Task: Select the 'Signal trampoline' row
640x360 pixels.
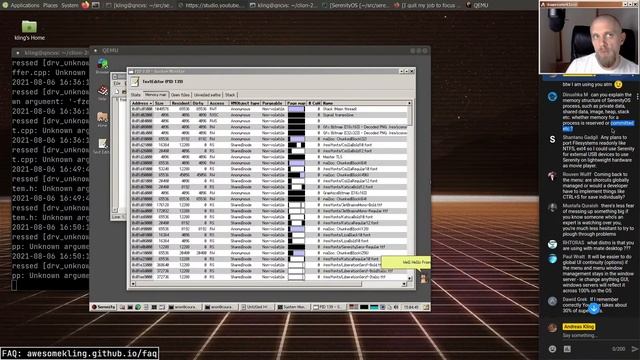Action: pyautogui.click(x=269, y=115)
